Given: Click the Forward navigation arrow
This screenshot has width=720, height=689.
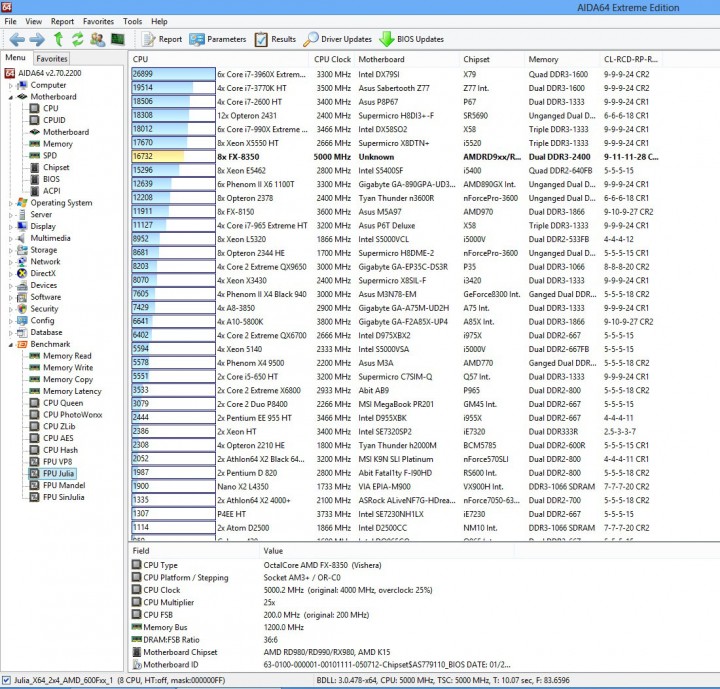Looking at the screenshot, I should pyautogui.click(x=37, y=40).
